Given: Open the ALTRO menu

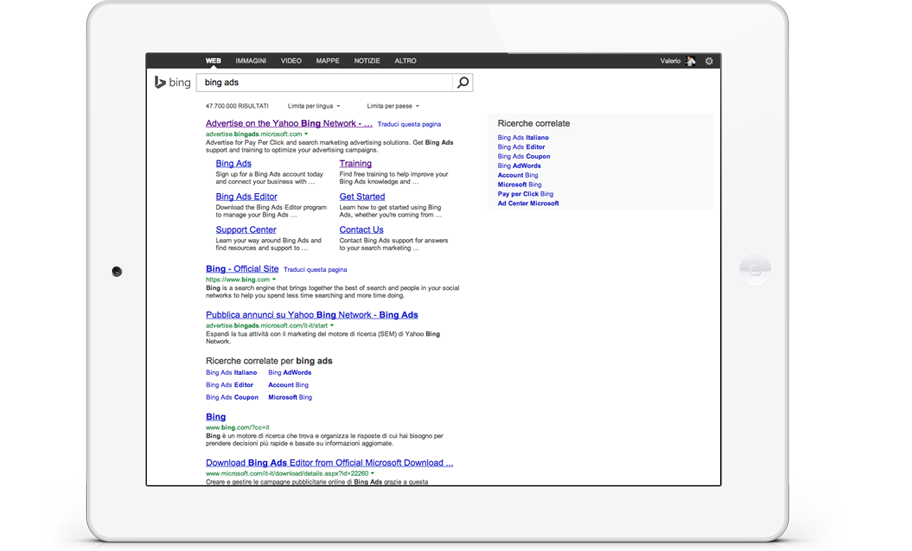Looking at the screenshot, I should click(405, 61).
